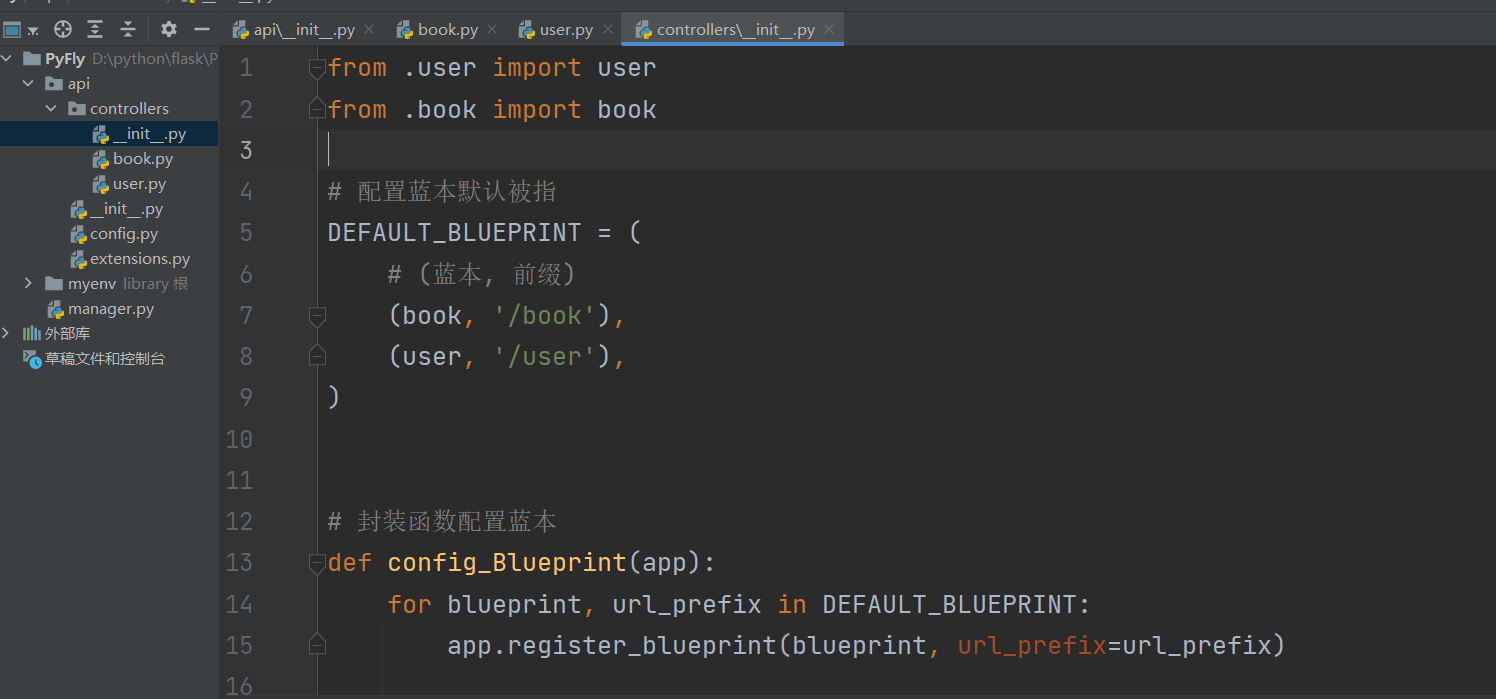Click Python icon on api\__init__.py tab
The width and height of the screenshot is (1496, 699).
(x=240, y=30)
